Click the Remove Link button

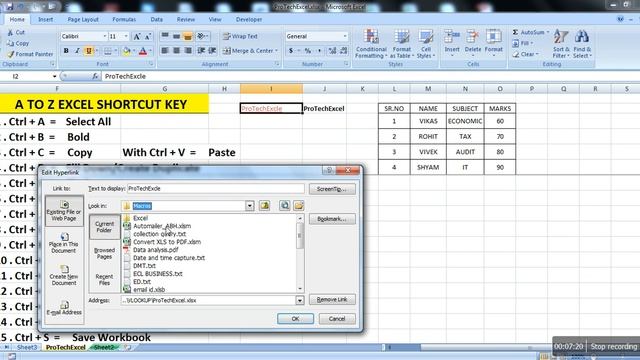pyautogui.click(x=332, y=300)
